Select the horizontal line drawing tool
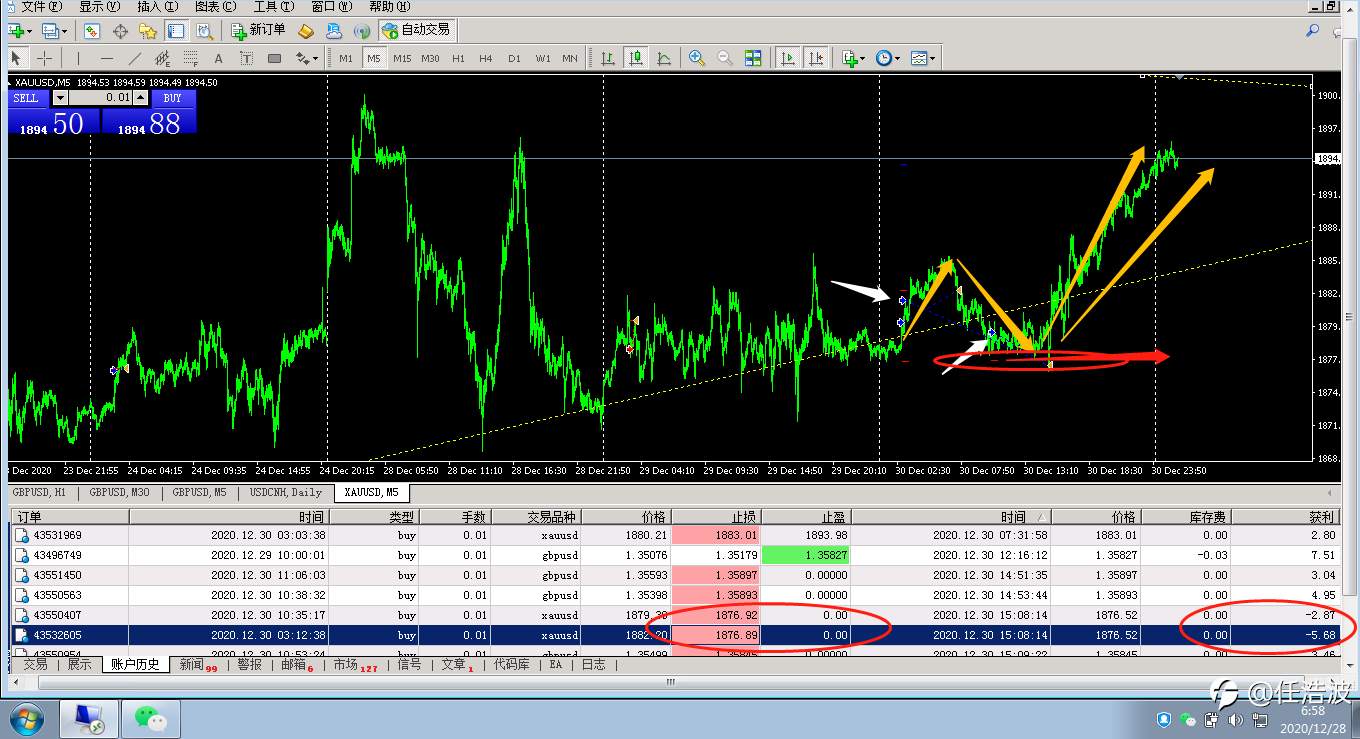 coord(108,58)
